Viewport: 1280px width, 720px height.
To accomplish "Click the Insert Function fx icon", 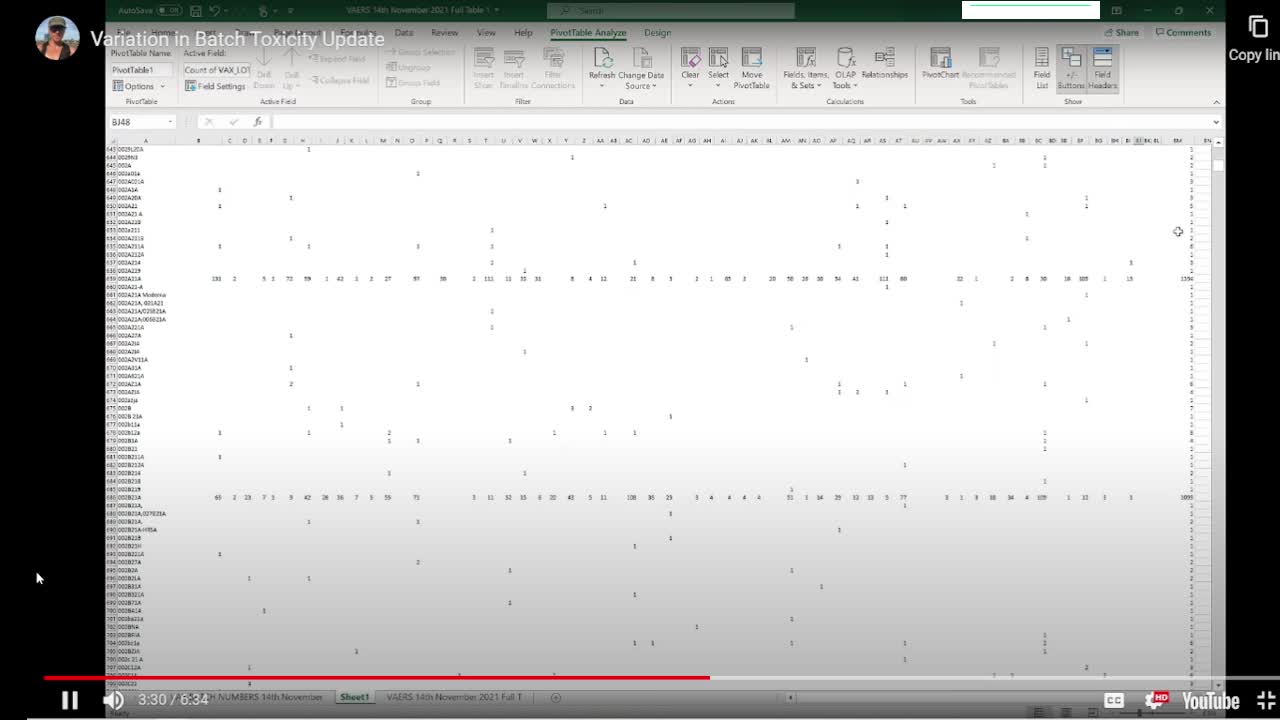I will point(258,122).
